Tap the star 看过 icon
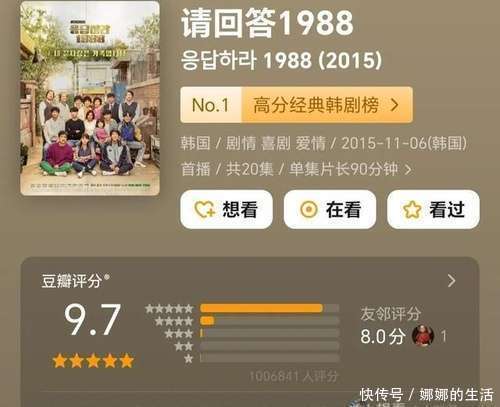Image resolution: width=500 pixels, height=407 pixels. point(412,210)
